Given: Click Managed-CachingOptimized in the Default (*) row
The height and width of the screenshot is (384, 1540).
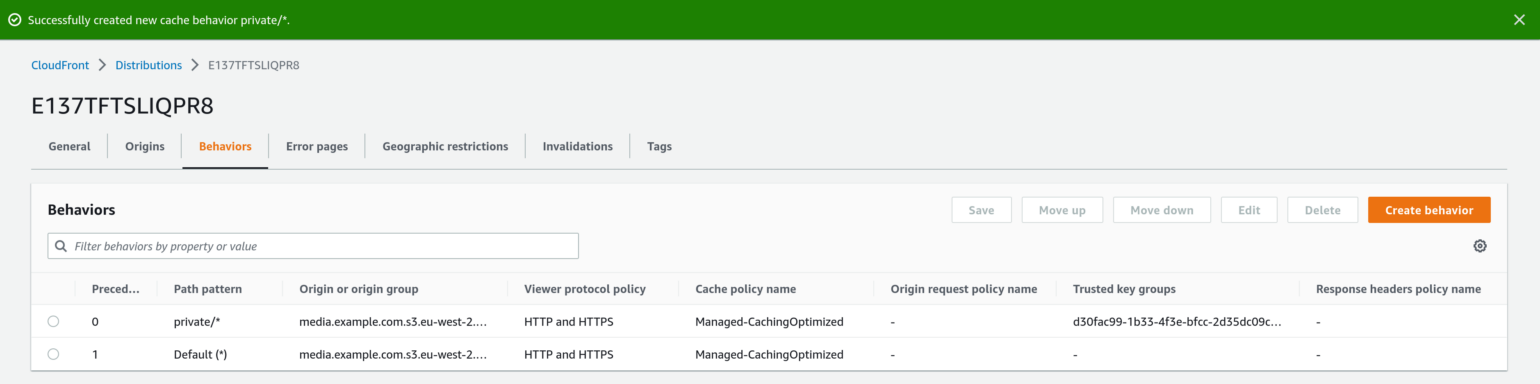Looking at the screenshot, I should click(770, 354).
